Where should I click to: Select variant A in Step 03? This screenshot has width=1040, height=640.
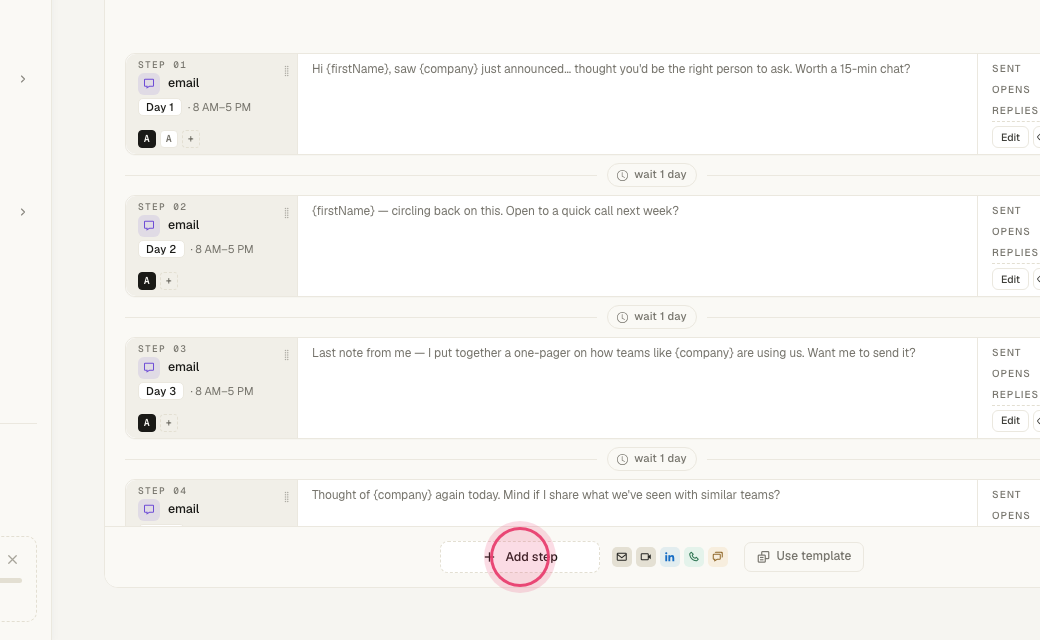[x=147, y=423]
